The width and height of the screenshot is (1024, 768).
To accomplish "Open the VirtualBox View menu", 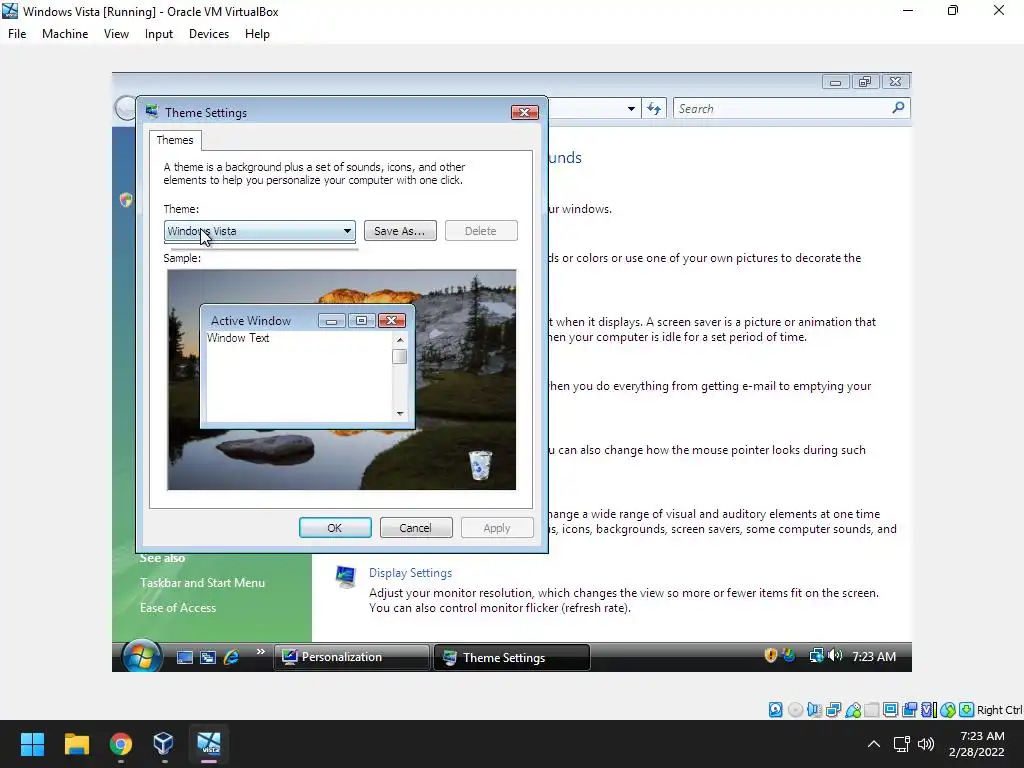I will tap(116, 34).
